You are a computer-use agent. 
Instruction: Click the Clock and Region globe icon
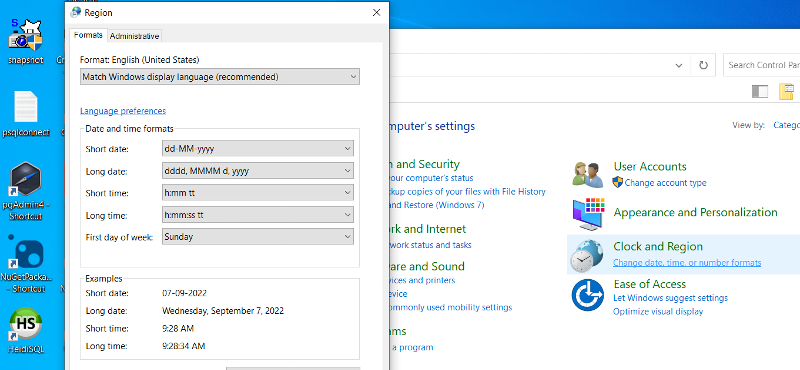(586, 256)
